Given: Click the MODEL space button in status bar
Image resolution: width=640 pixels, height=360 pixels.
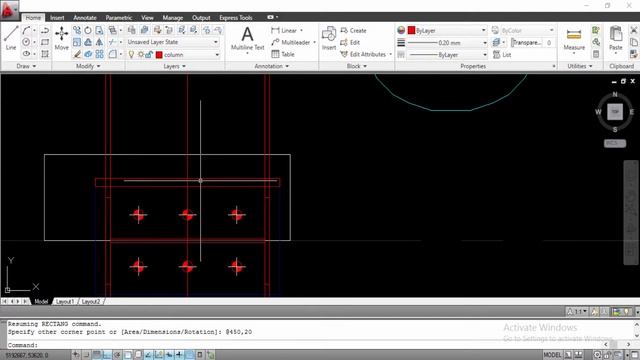Looking at the screenshot, I should (x=552, y=355).
